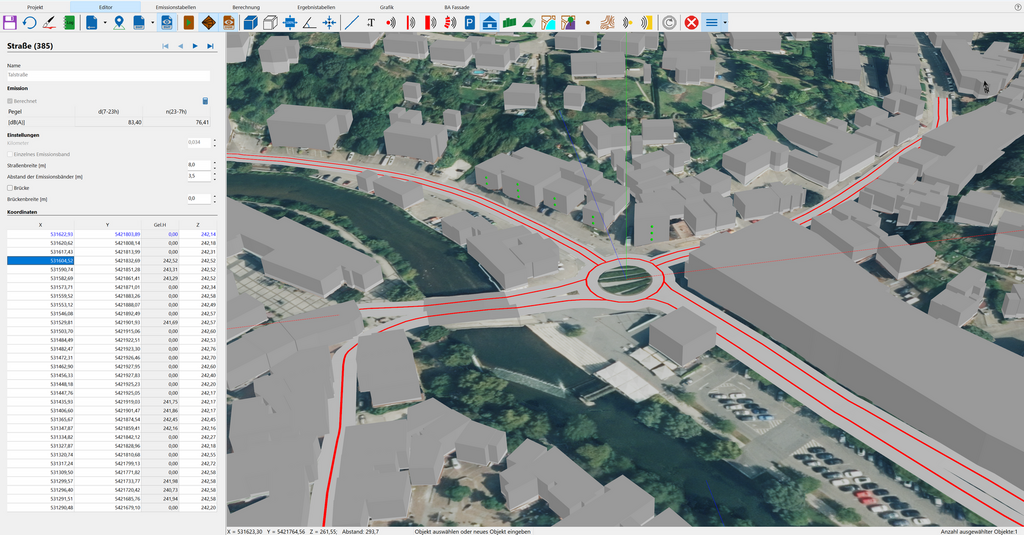Toggle the Berechnet checkbox
The image size is (1024, 535).
coord(10,101)
